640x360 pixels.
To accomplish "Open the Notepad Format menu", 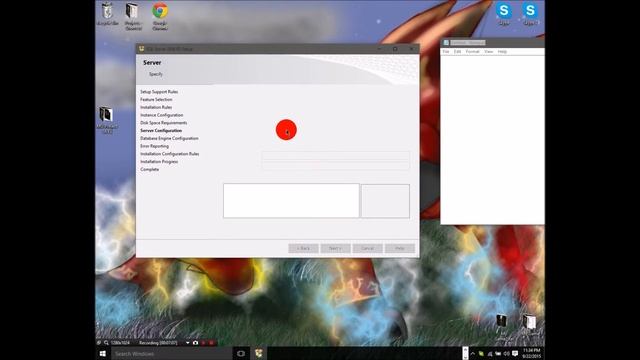I will coord(472,52).
